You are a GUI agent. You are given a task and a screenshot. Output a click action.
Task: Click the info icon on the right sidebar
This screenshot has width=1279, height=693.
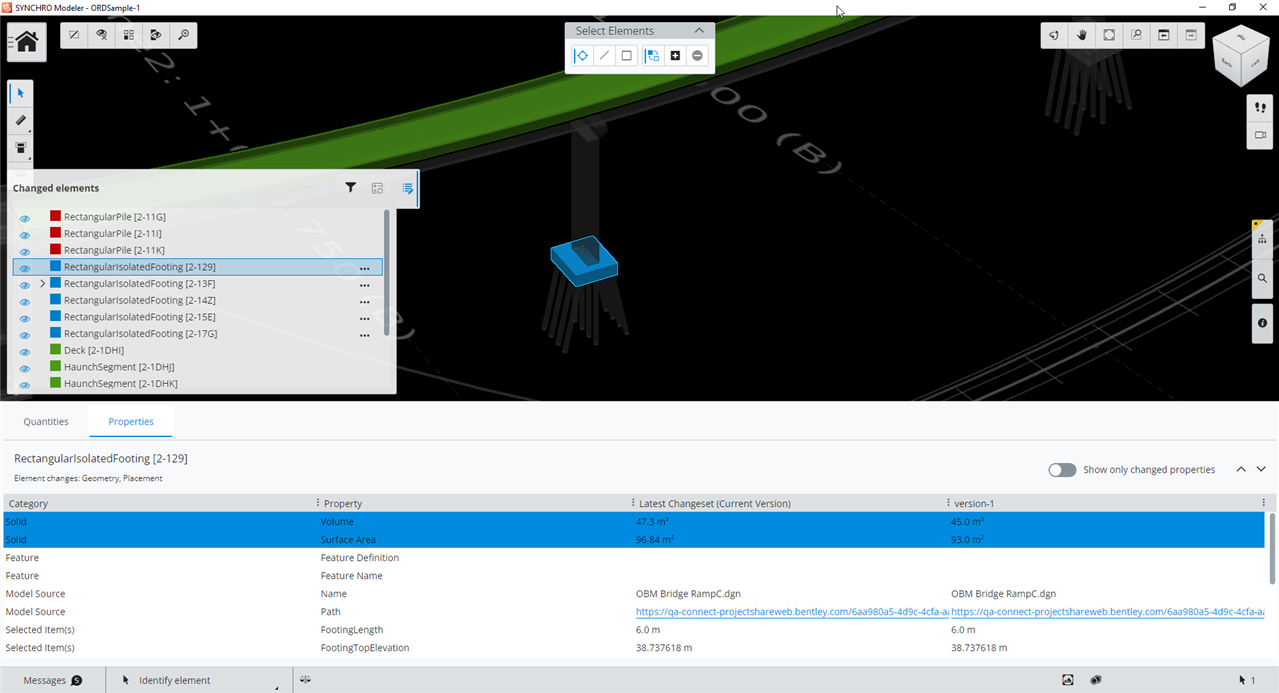click(1262, 323)
